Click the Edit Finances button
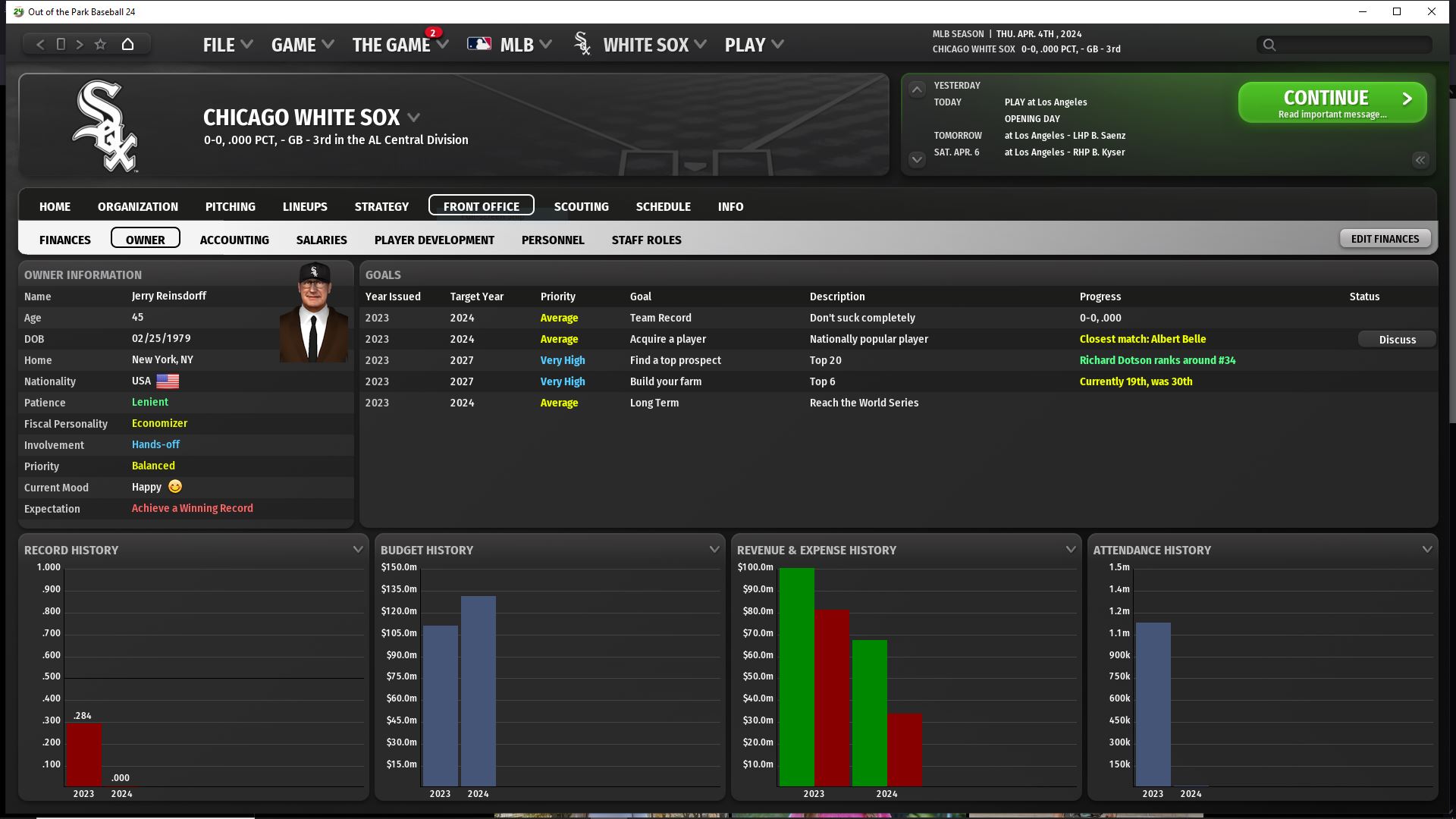Viewport: 1456px width, 819px height. click(x=1385, y=239)
